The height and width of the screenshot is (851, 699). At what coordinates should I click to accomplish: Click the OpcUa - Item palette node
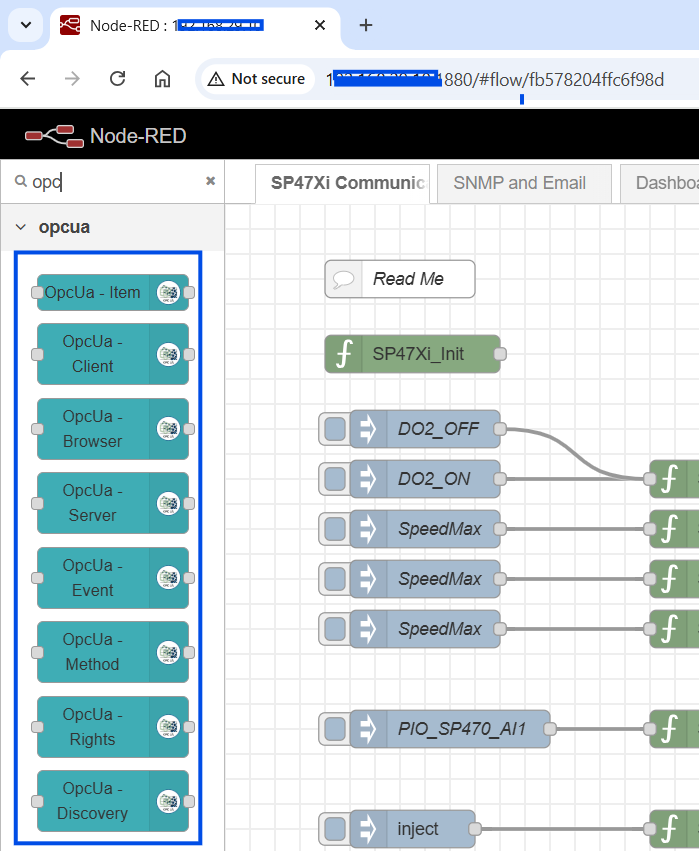(x=113, y=293)
